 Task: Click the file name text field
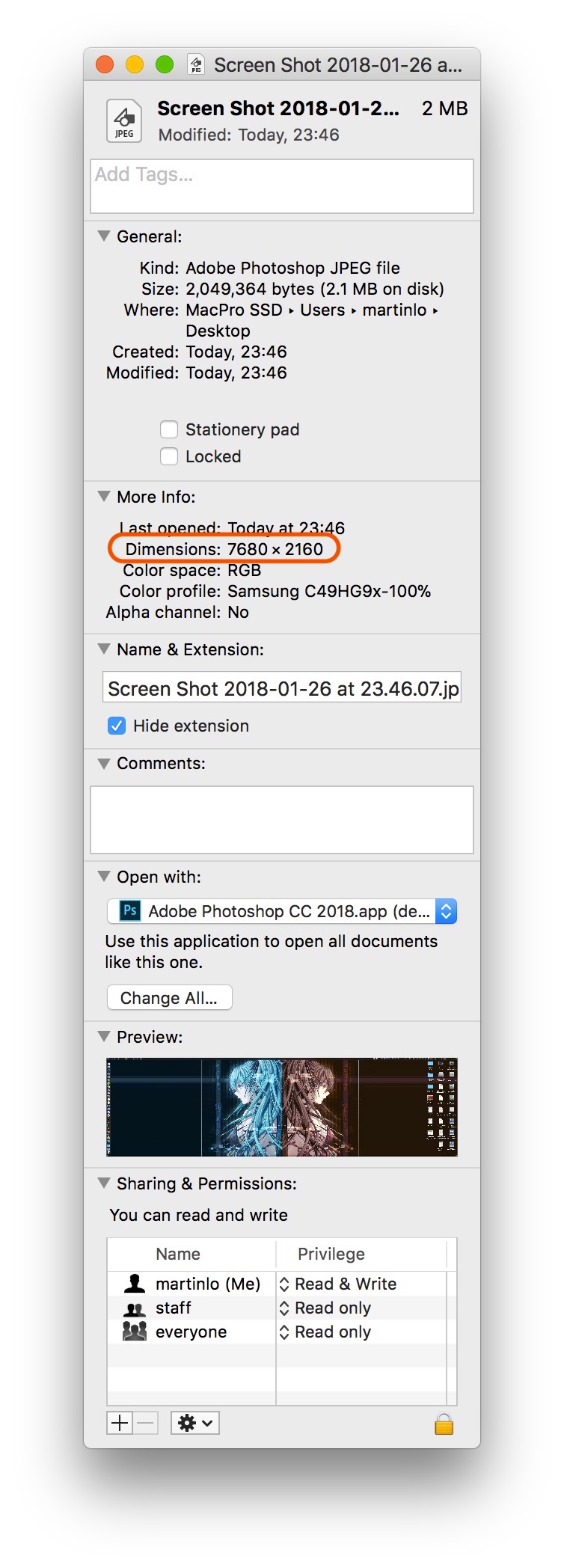coord(282,688)
